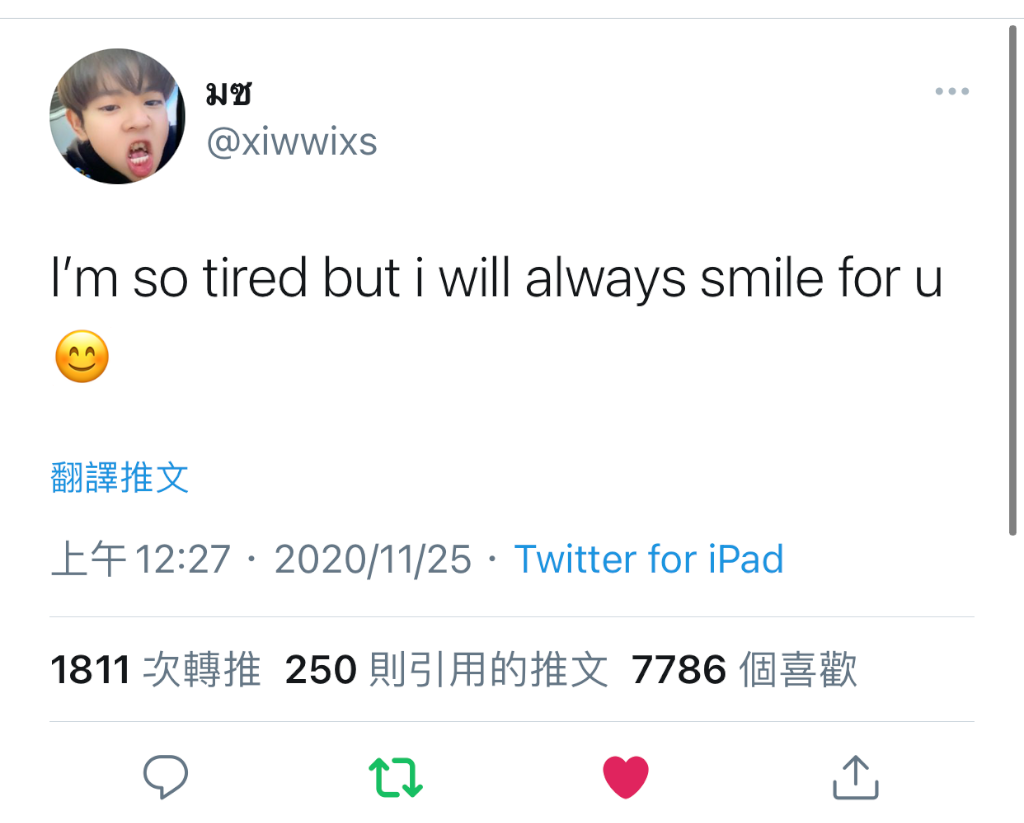Click the vertical scrollbar on right edge
Image resolution: width=1024 pixels, height=823 pixels.
[x=1013, y=281]
